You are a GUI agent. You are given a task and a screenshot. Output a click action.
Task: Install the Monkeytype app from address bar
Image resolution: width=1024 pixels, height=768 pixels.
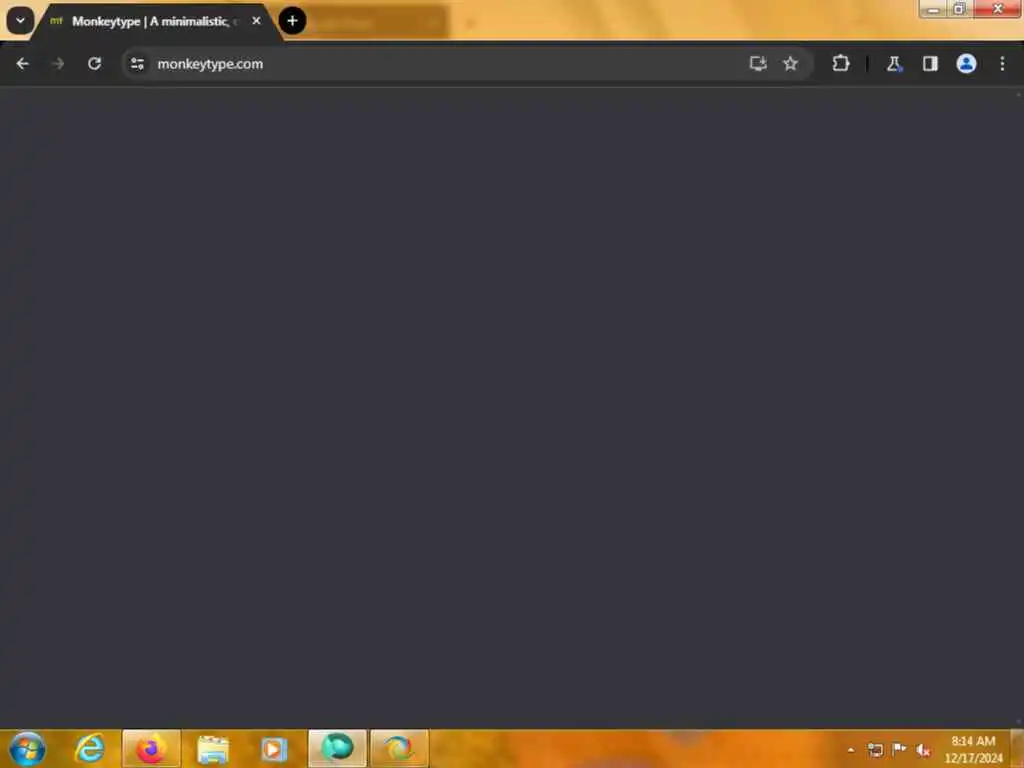pos(758,63)
